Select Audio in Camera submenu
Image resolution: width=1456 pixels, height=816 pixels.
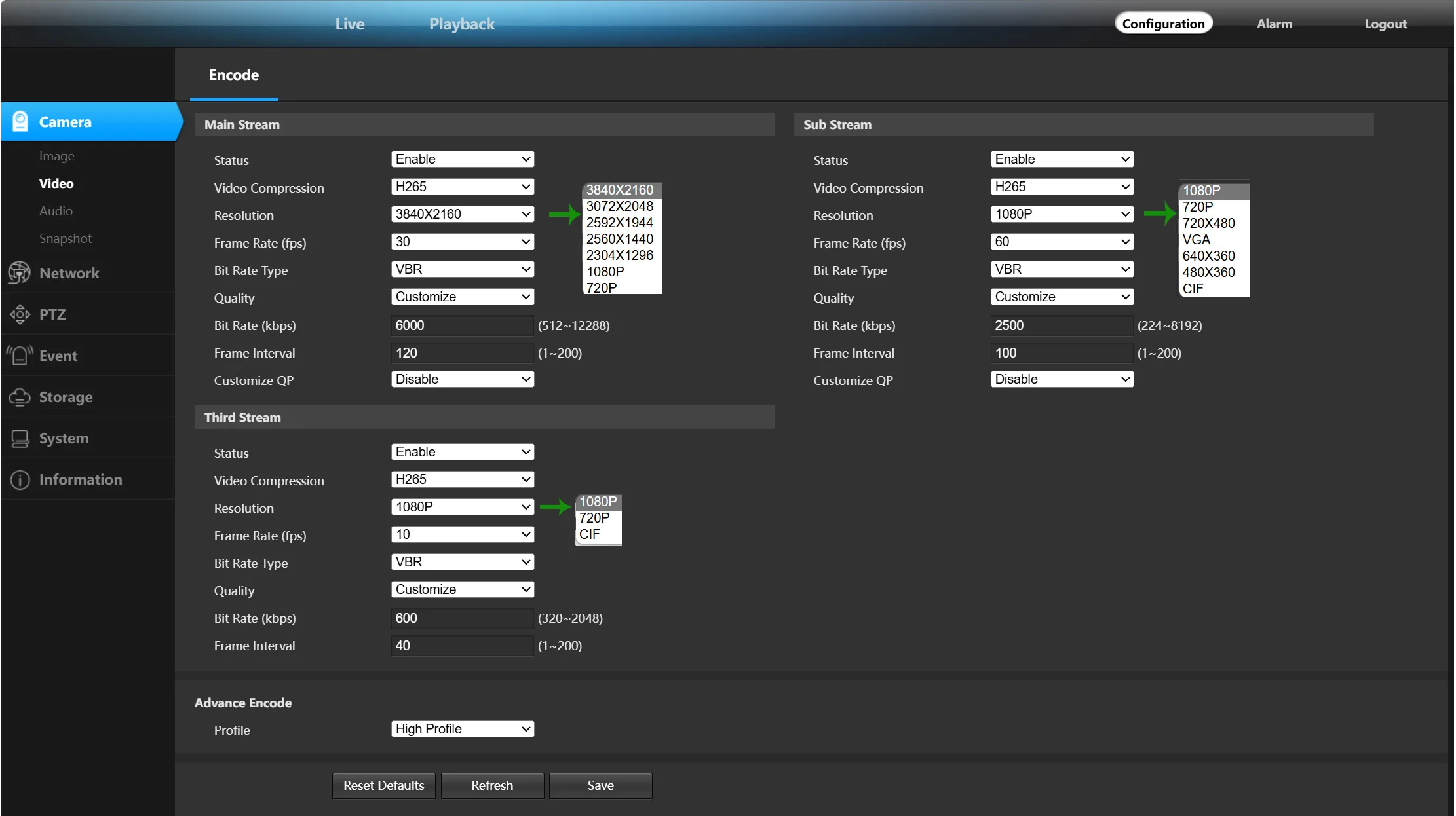56,211
